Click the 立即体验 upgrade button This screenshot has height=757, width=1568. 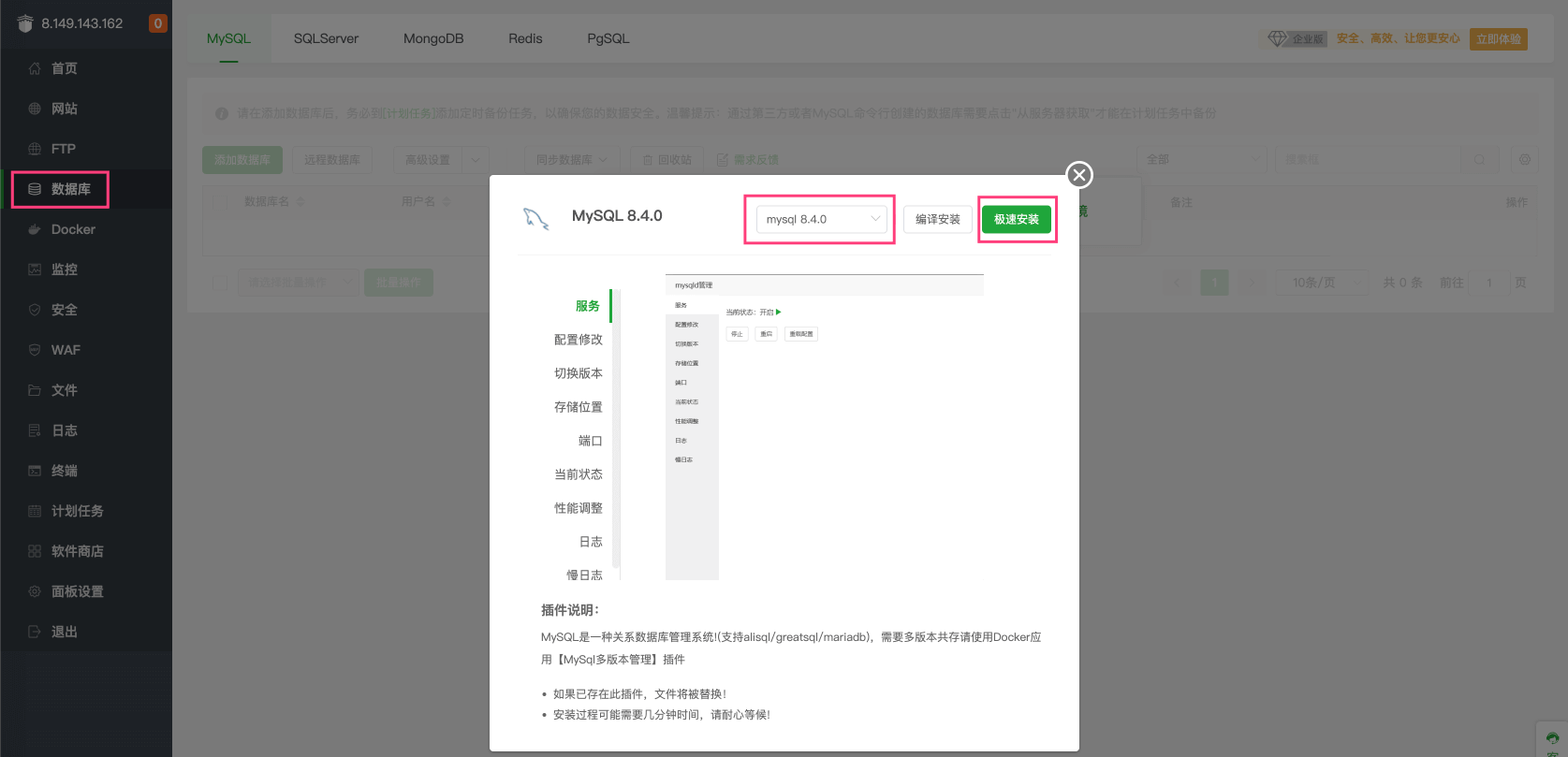(x=1498, y=39)
